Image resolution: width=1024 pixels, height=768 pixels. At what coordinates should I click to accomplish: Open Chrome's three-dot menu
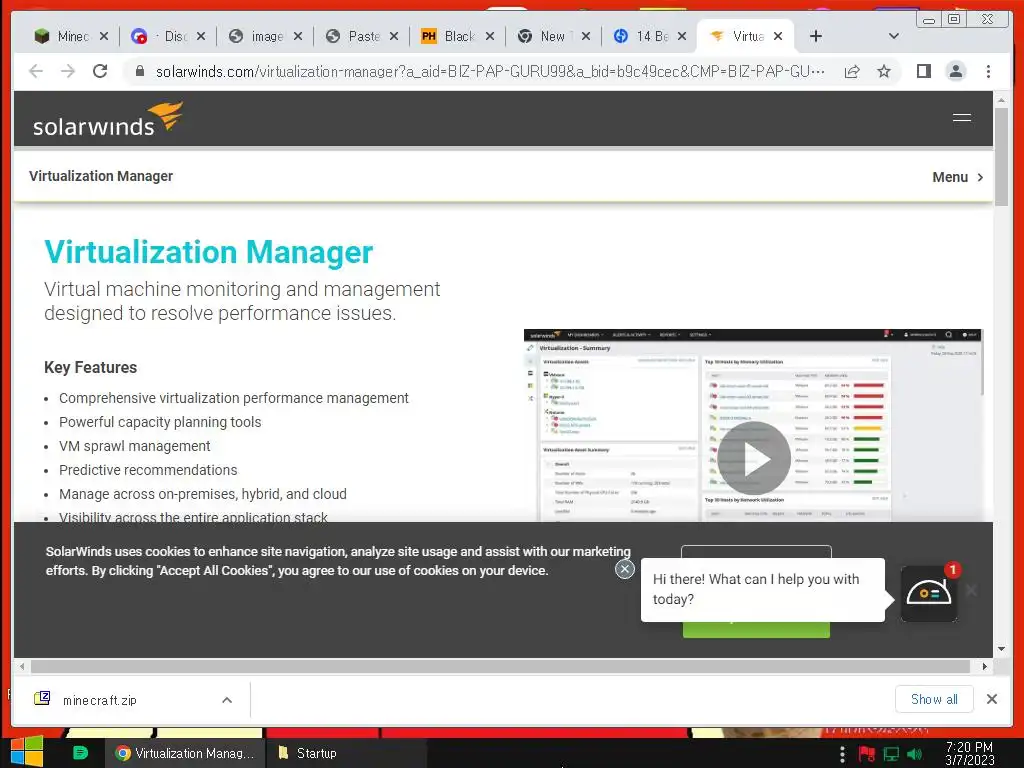[988, 71]
